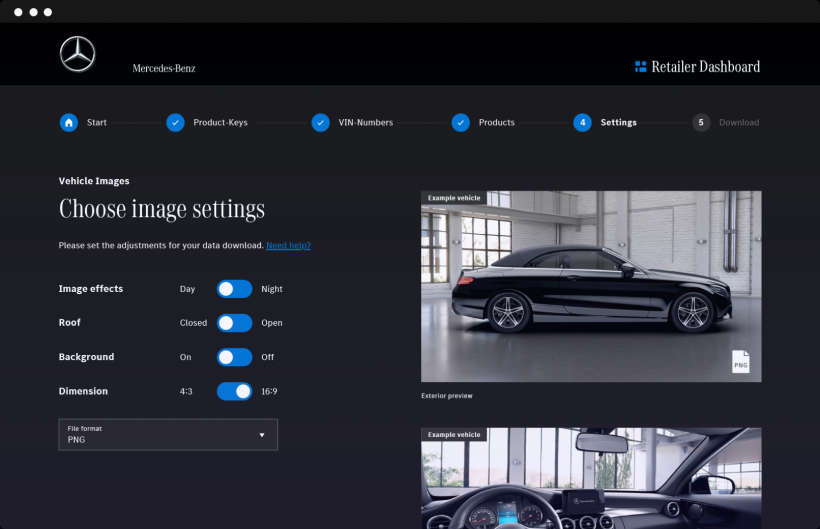Click the Mercedes-Benz wordmark
Viewport: 820px width, 529px height.
pos(164,68)
